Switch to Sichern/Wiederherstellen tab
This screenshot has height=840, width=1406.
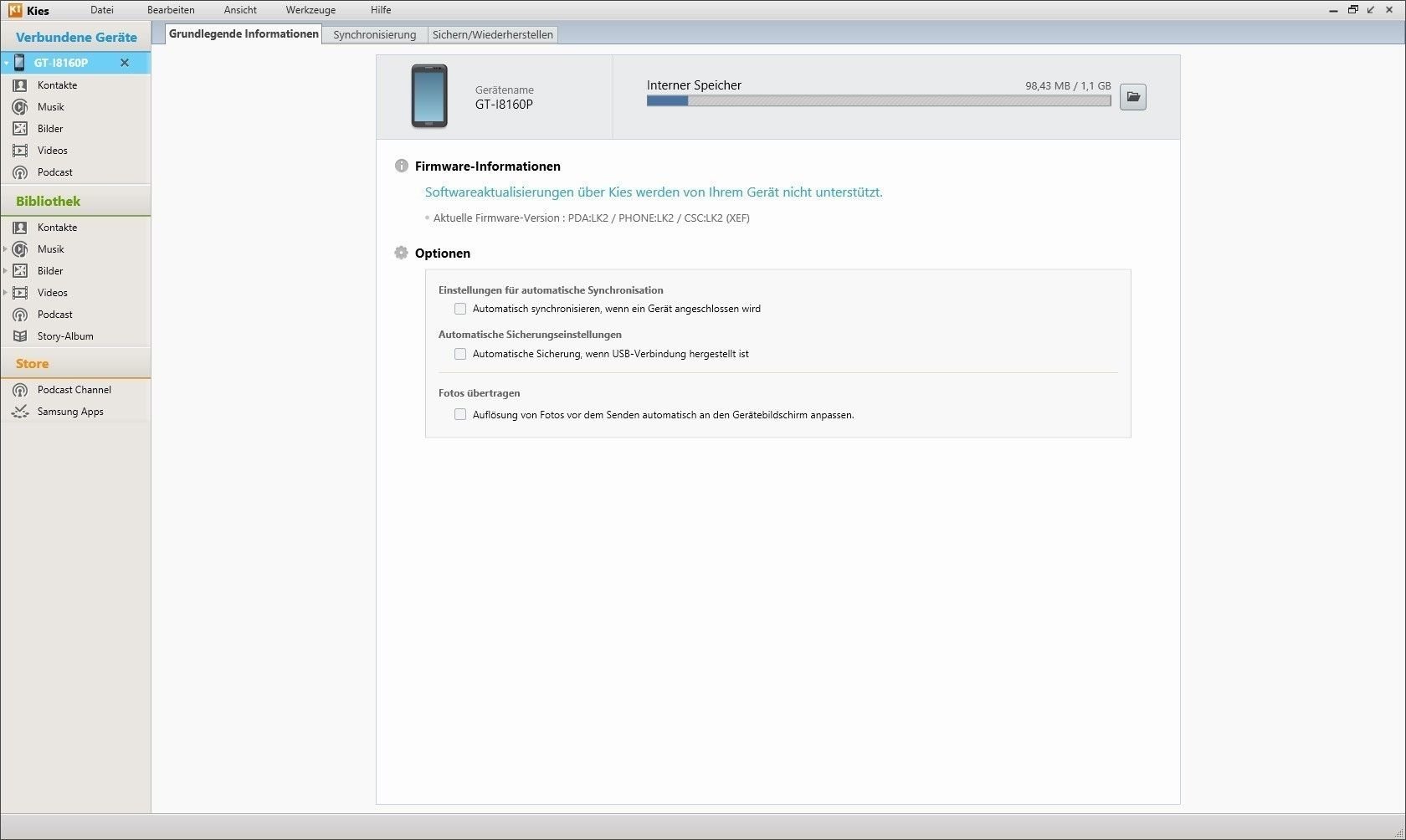pos(492,34)
